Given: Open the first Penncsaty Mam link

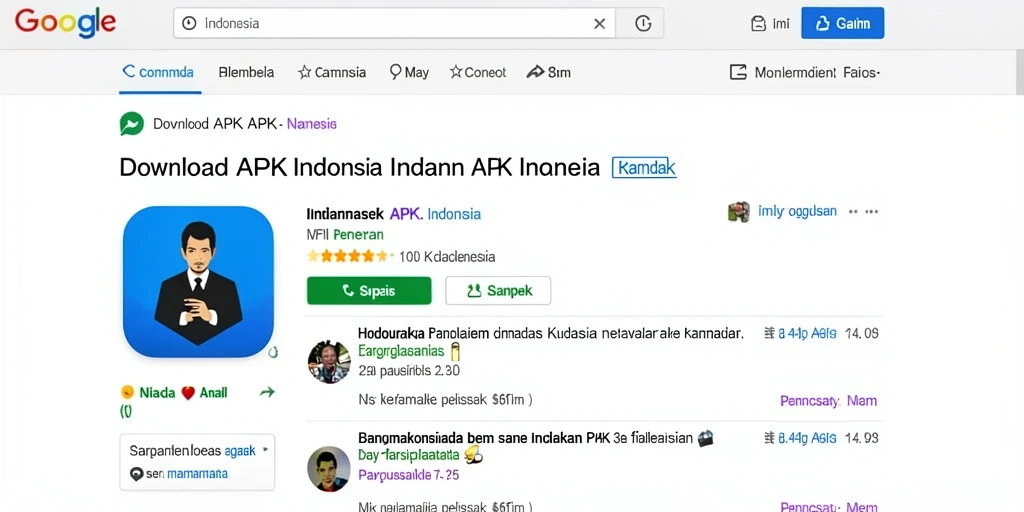Looking at the screenshot, I should [828, 400].
